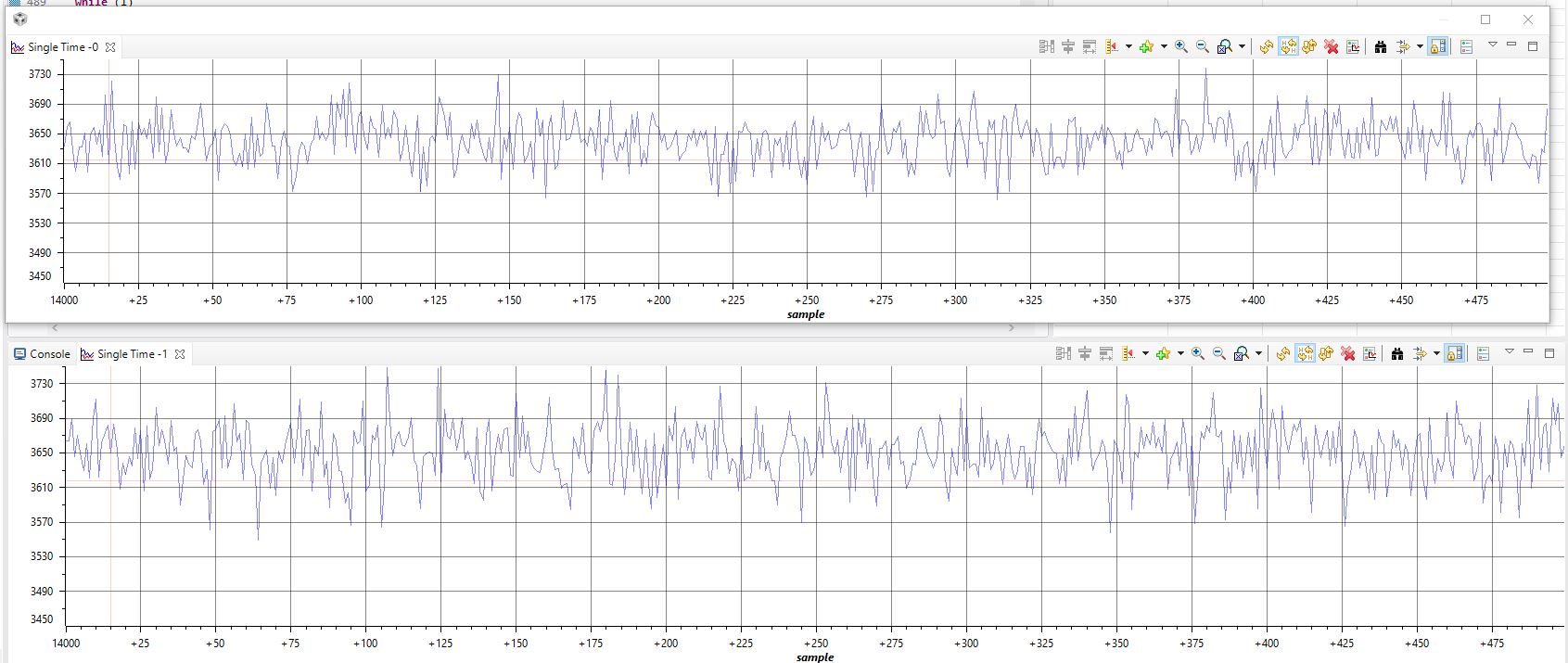Reset zoom in Single Time -0 toolbar
The width and height of the screenshot is (1568, 663).
pyautogui.click(x=1224, y=46)
